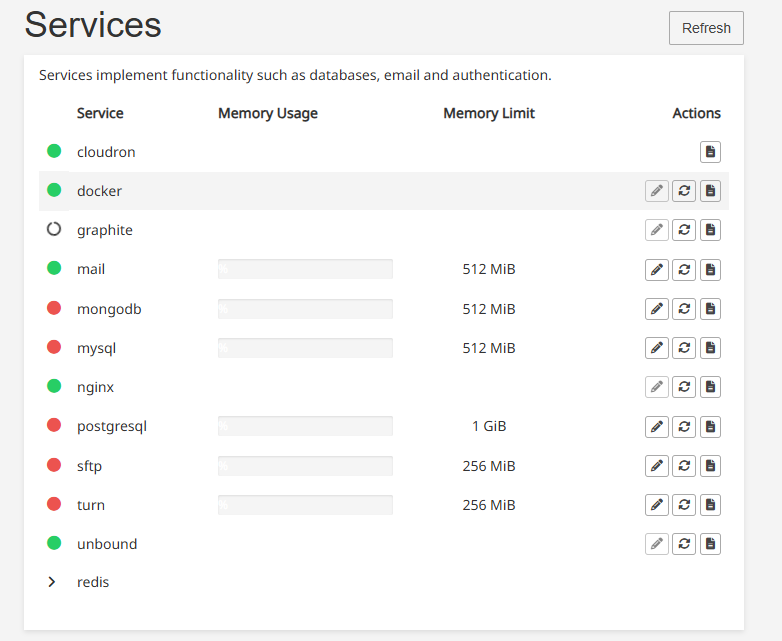782x641 pixels.
Task: Click mail memory usage bar
Action: (305, 269)
